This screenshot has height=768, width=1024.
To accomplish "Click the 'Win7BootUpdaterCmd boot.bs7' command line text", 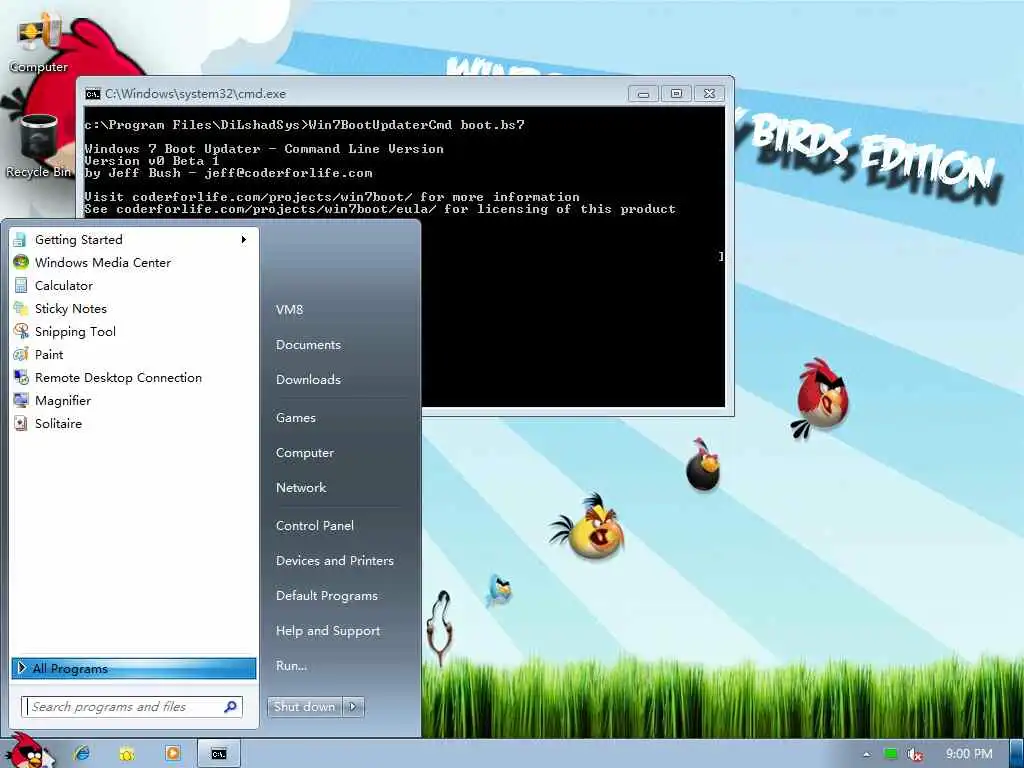I will pos(416,125).
